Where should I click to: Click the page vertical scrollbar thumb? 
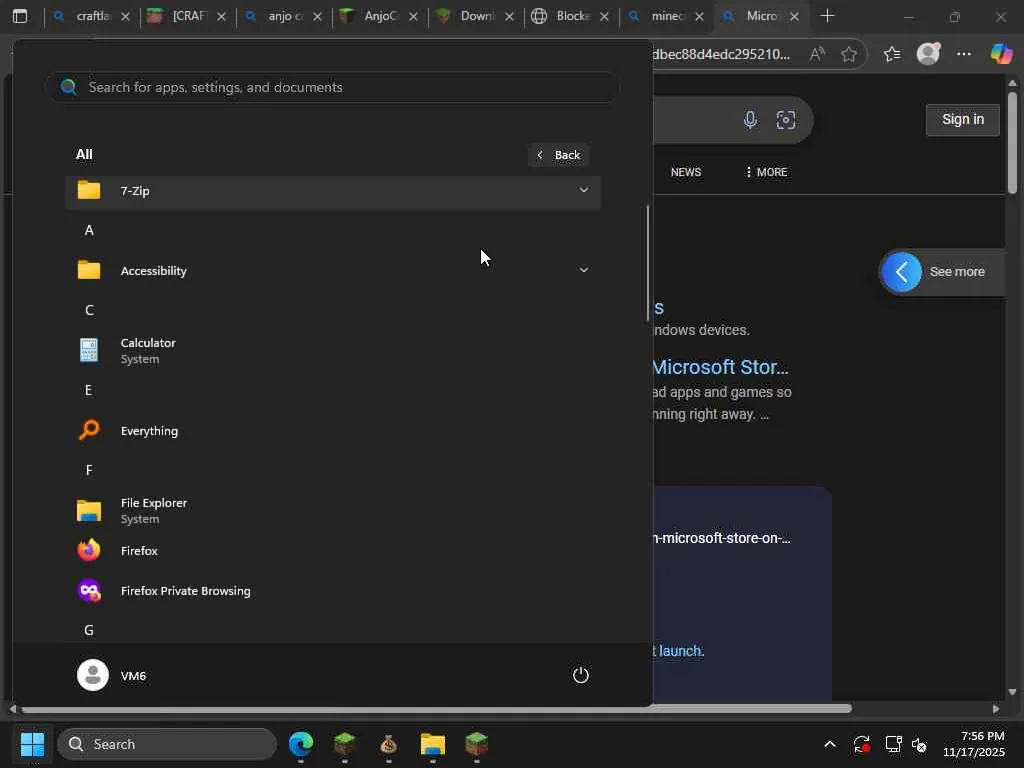coord(1012,142)
